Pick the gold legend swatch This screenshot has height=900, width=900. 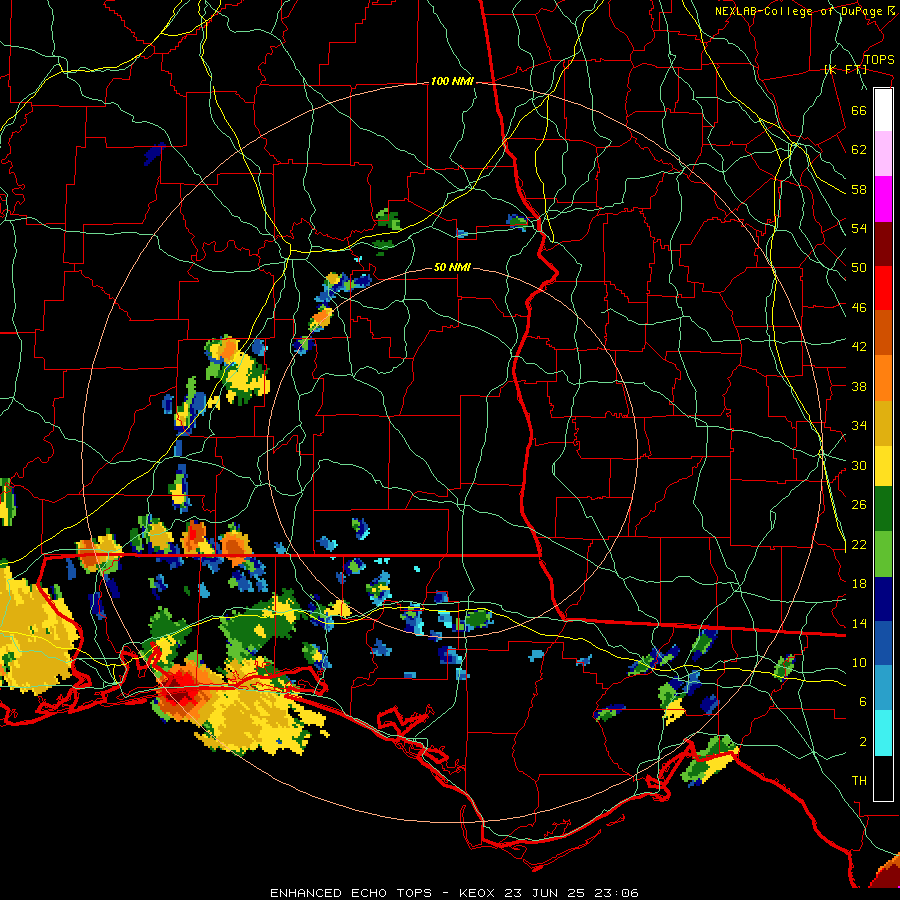pos(883,423)
